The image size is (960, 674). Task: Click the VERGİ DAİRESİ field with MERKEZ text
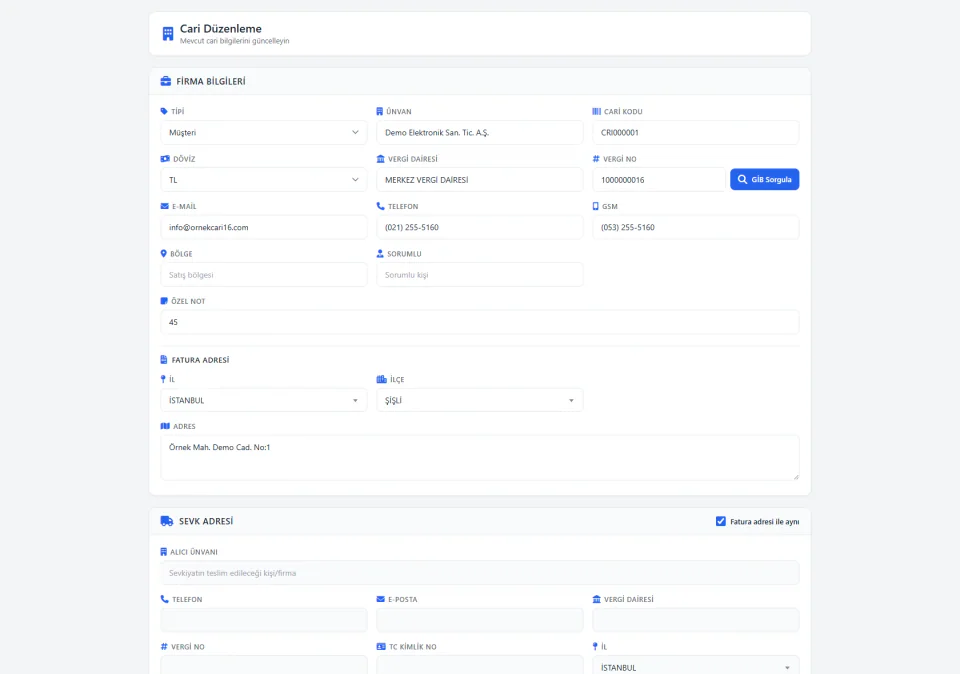click(x=479, y=180)
